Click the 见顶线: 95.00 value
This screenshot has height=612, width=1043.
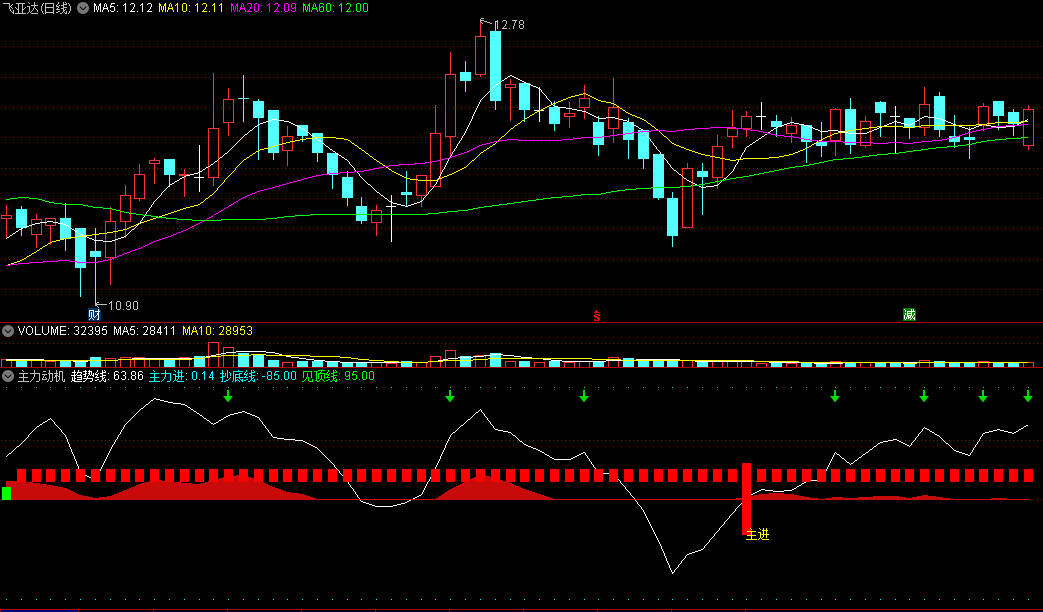tap(338, 376)
